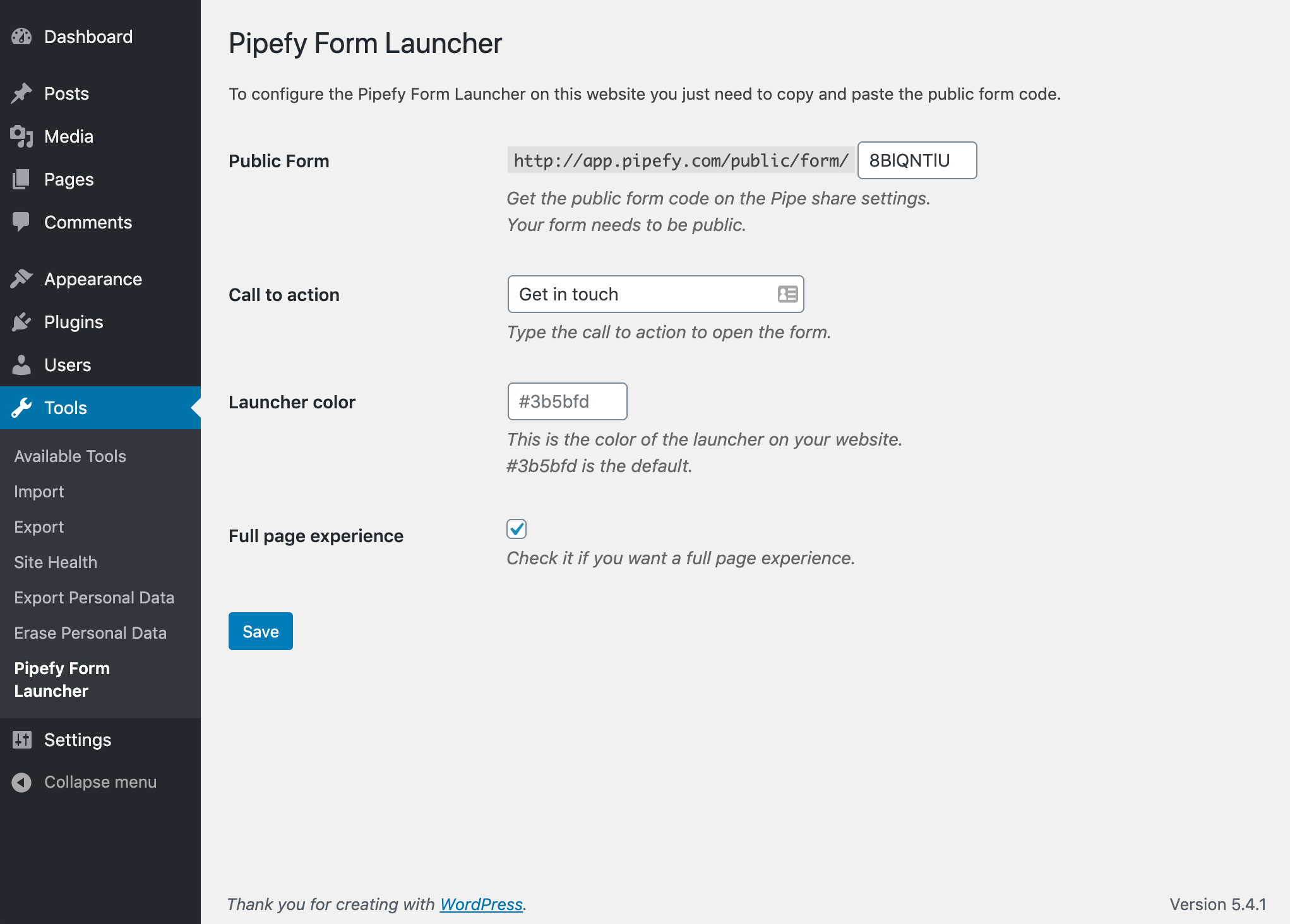
Task: Click the Comments speech bubble icon
Action: (x=21, y=222)
